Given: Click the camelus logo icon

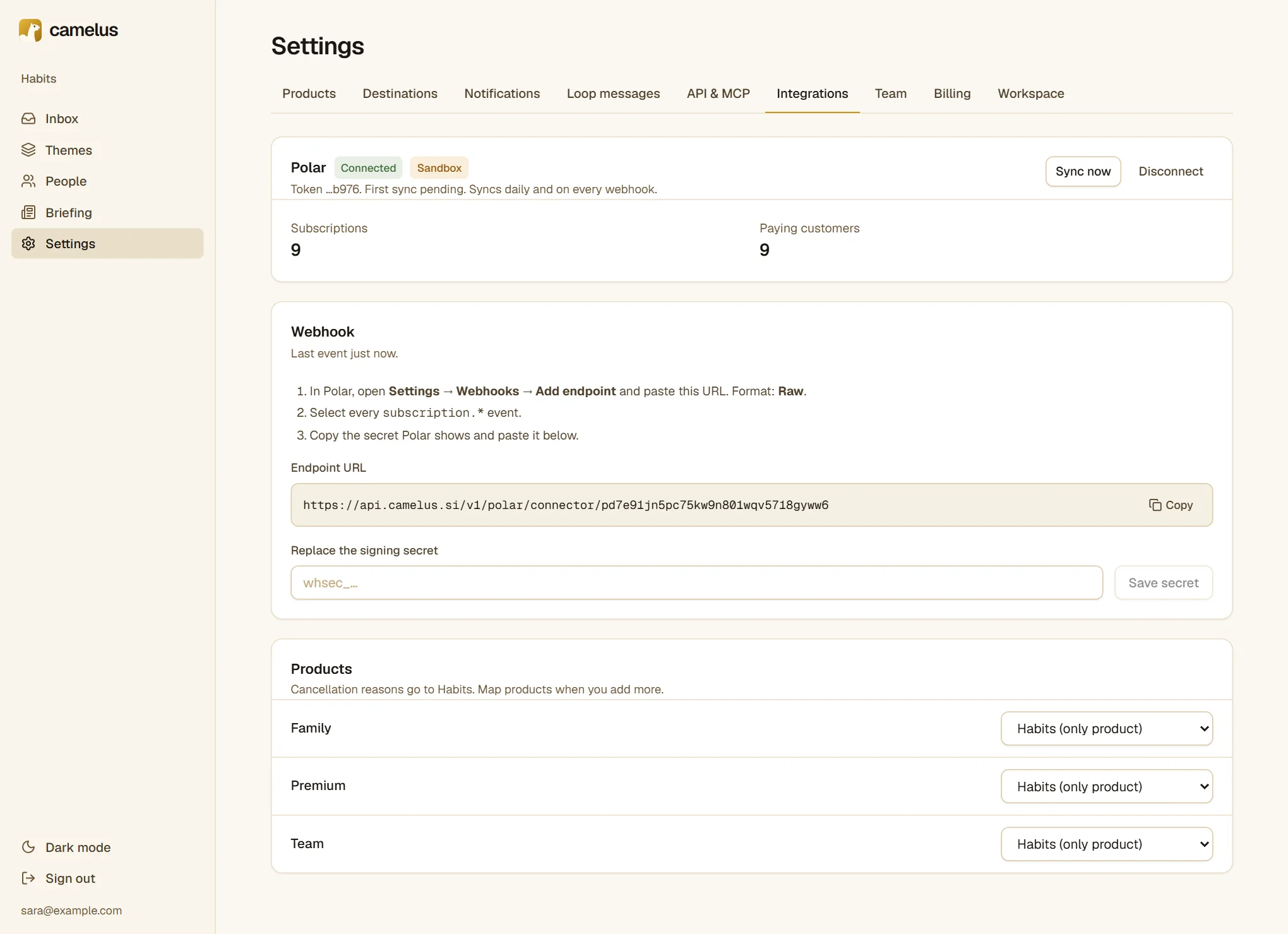Looking at the screenshot, I should point(30,30).
